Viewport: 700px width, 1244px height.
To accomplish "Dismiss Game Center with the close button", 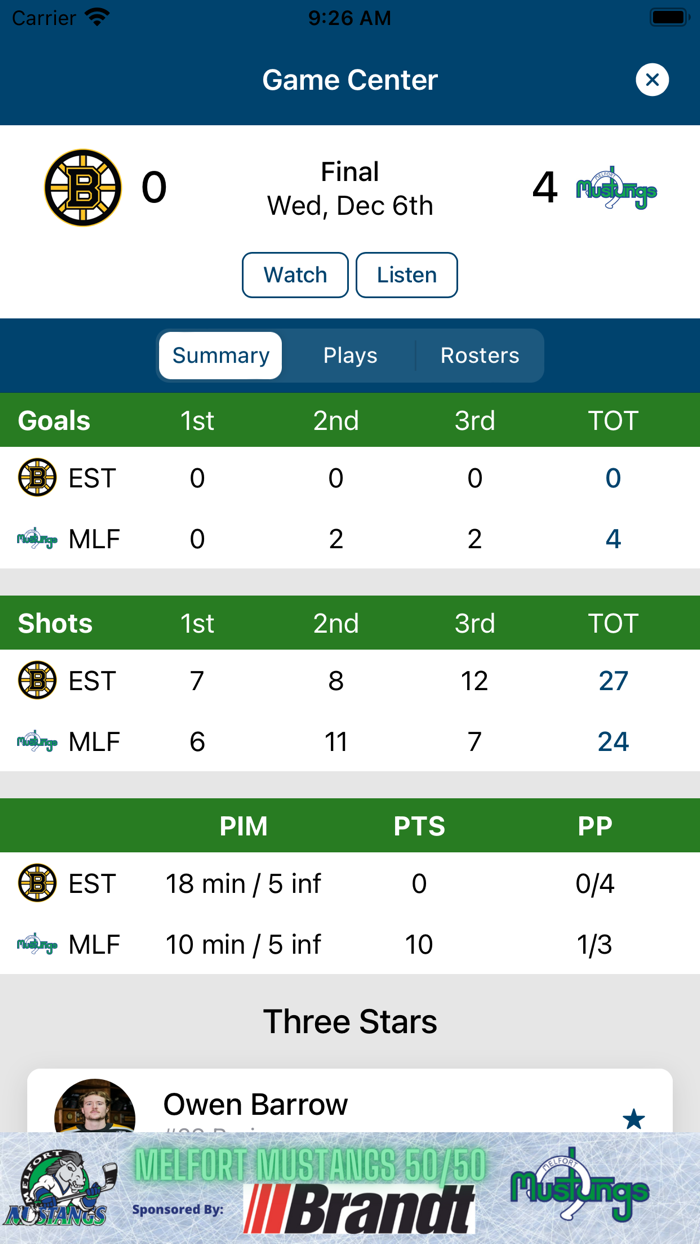I will 652,80.
